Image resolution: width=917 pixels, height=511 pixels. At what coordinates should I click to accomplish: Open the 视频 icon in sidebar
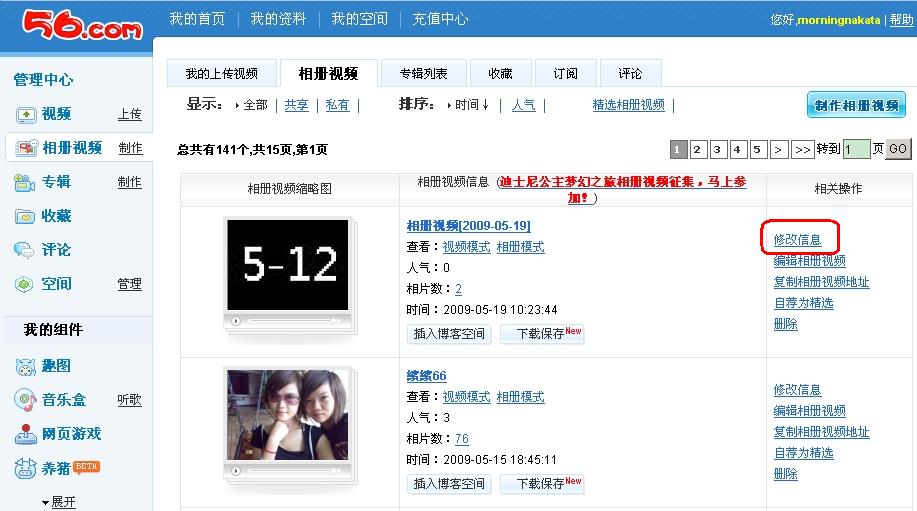pos(25,114)
